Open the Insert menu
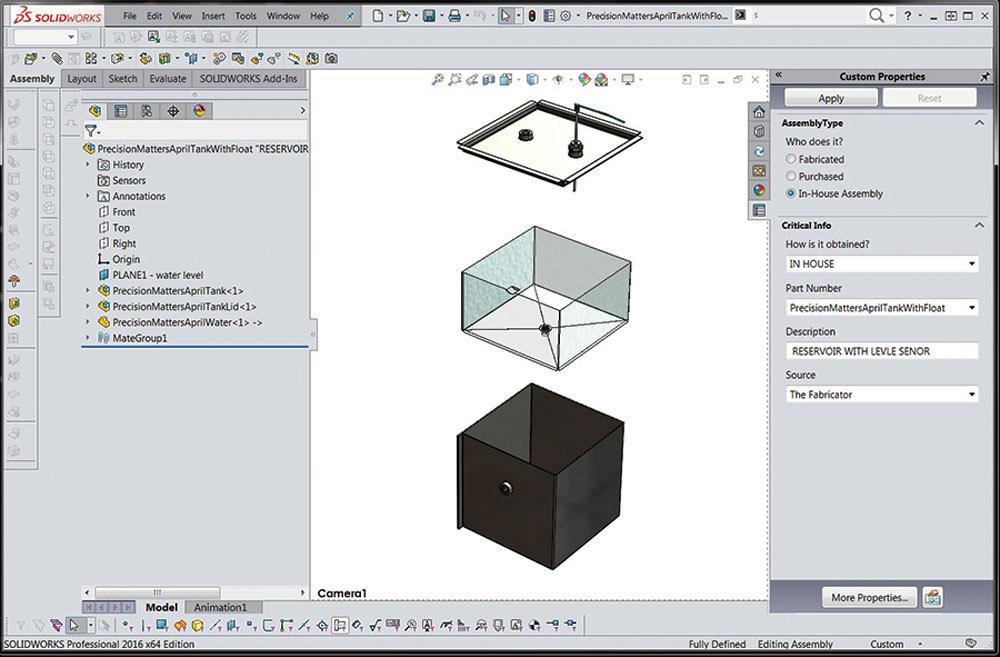This screenshot has width=1000, height=657. (212, 16)
